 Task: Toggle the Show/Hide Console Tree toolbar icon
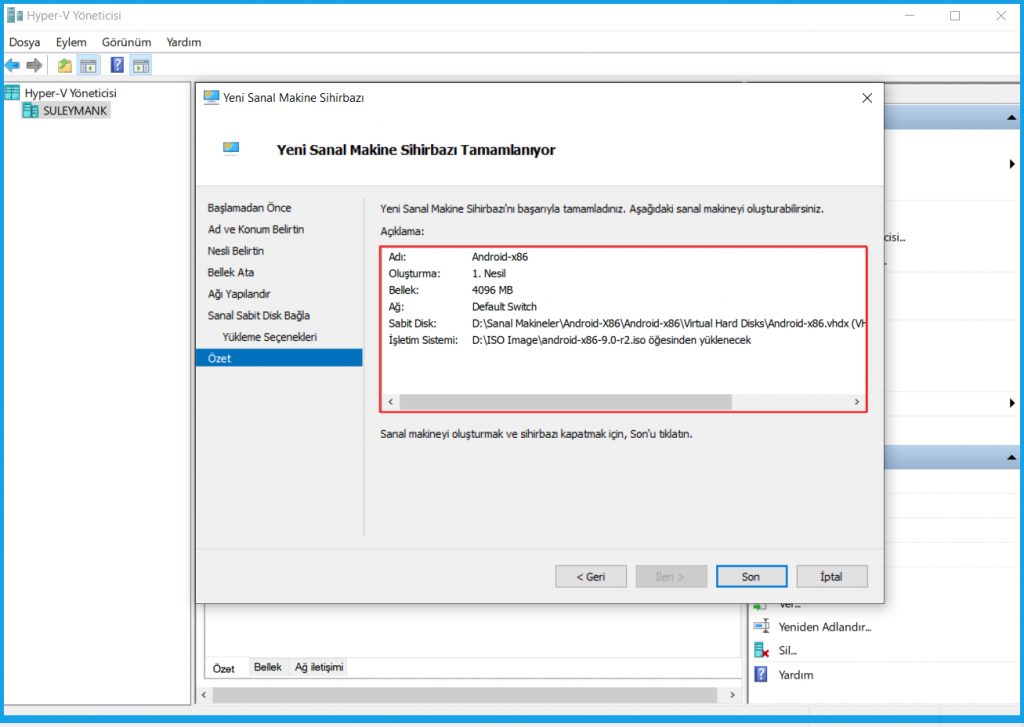click(x=88, y=65)
